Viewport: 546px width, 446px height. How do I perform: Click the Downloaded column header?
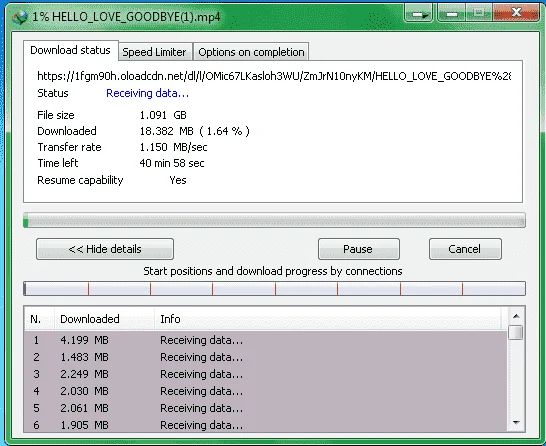click(104, 319)
